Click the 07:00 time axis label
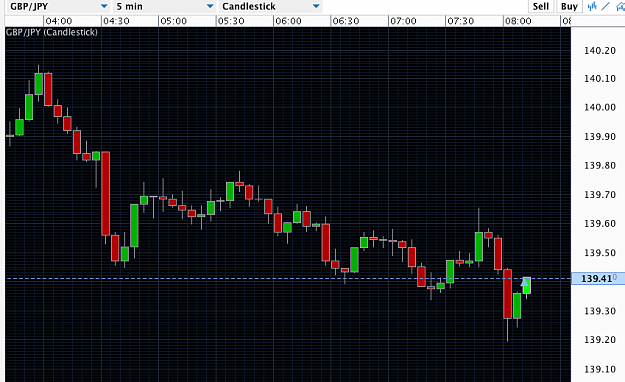 (x=403, y=21)
